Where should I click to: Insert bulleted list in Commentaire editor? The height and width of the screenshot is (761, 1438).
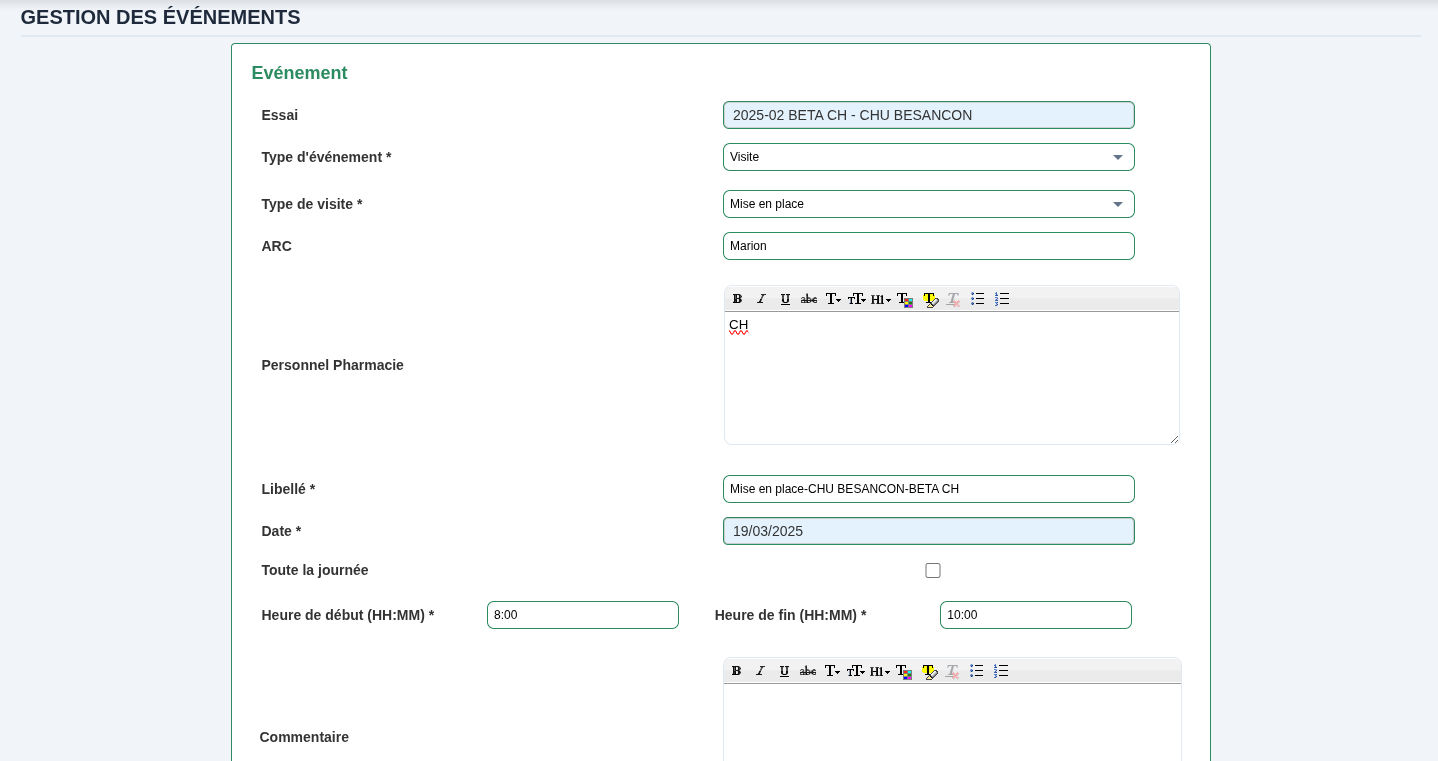point(977,671)
